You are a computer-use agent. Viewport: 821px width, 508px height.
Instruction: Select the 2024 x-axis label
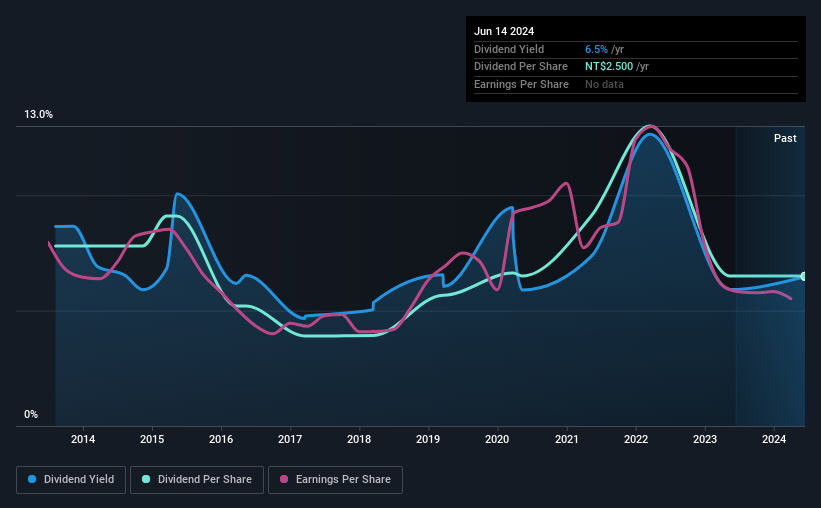point(774,439)
